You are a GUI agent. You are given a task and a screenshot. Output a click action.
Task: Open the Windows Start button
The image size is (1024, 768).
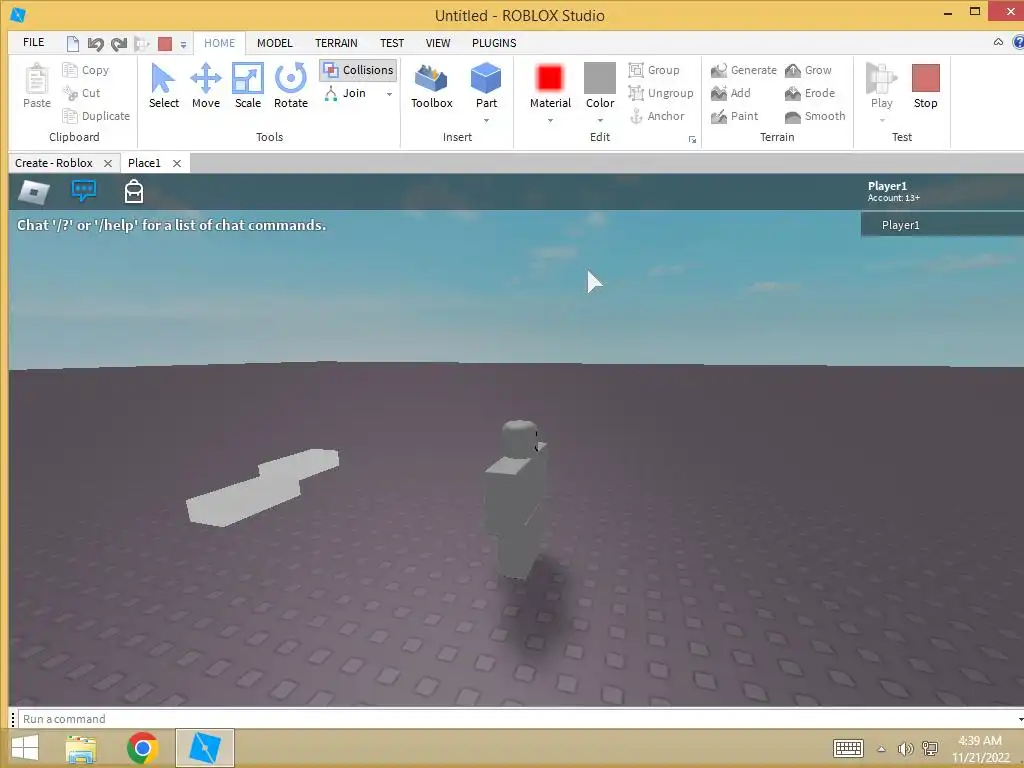coord(25,748)
